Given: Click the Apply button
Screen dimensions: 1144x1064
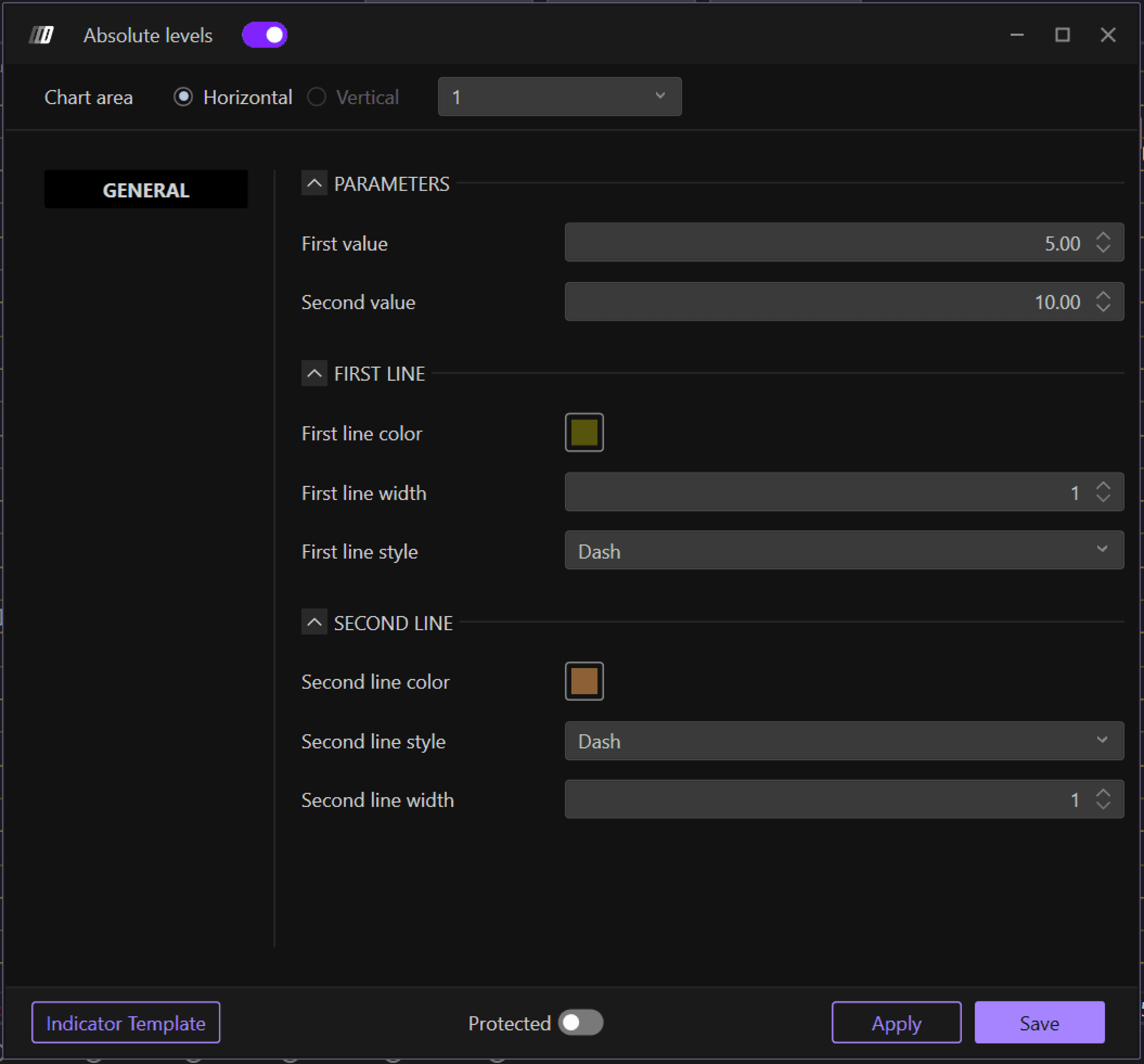Looking at the screenshot, I should tap(896, 1023).
